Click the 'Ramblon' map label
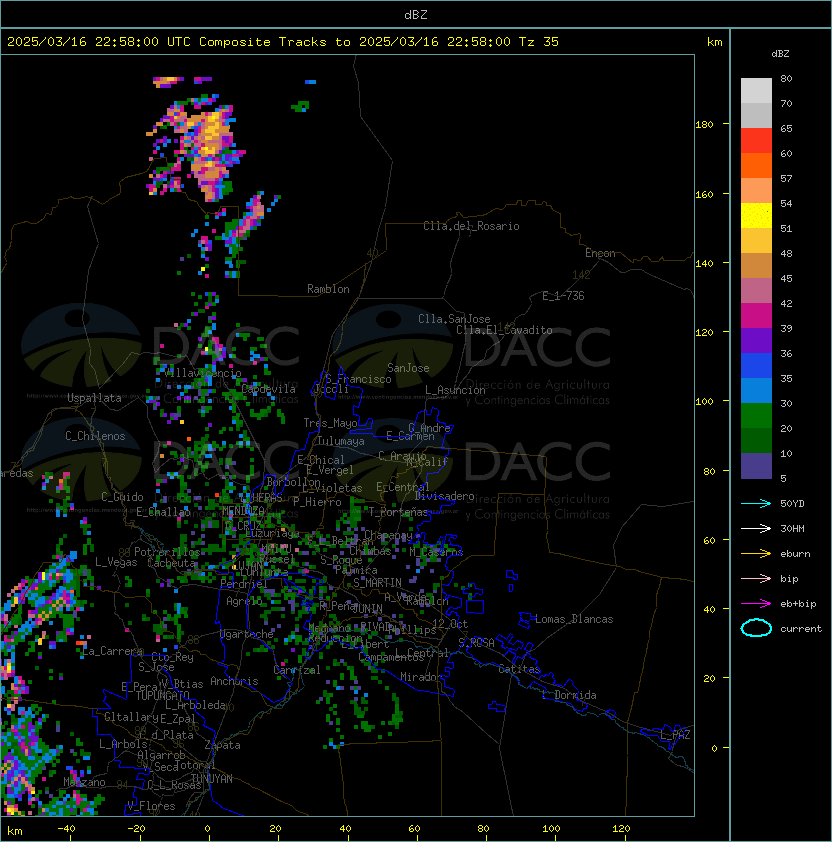832x842 pixels. (x=328, y=289)
